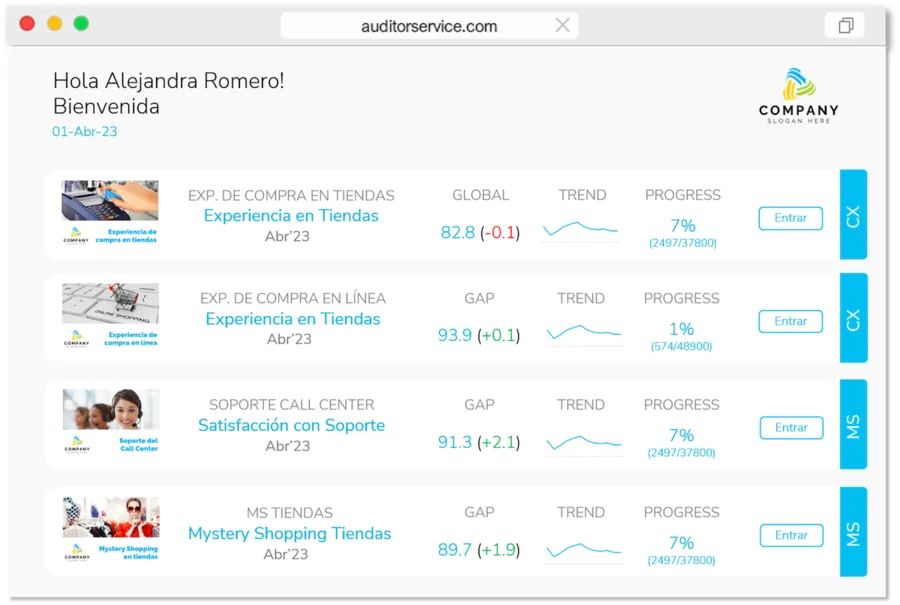Screen dimensions: 900x605
Task: Click Entrar in the MS Tiendas row
Action: point(791,535)
